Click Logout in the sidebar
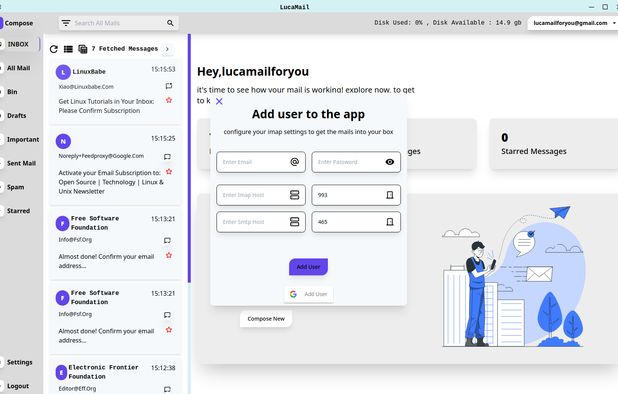The height and width of the screenshot is (394, 618). 18,386
